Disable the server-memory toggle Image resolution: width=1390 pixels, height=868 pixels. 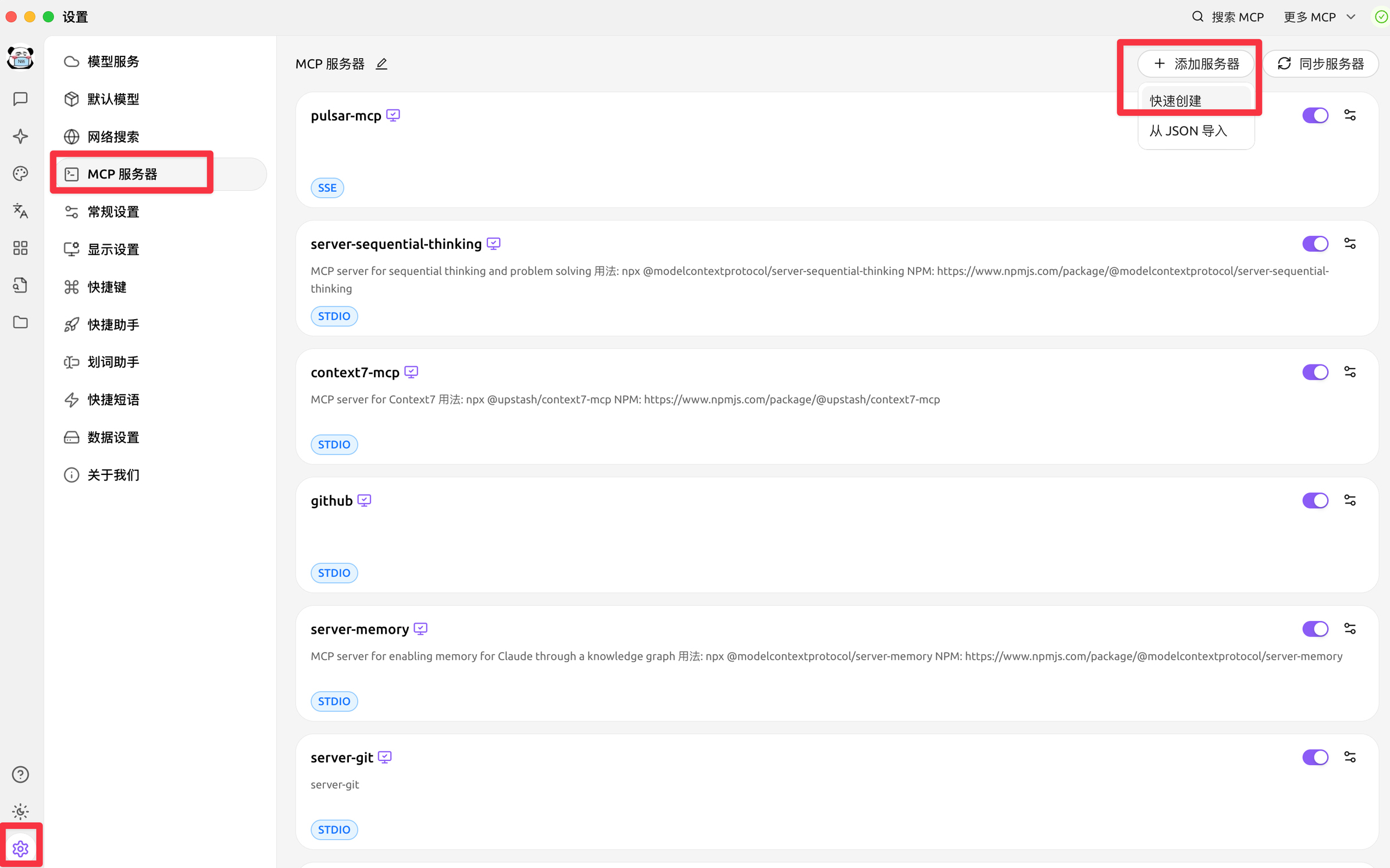[x=1315, y=629]
